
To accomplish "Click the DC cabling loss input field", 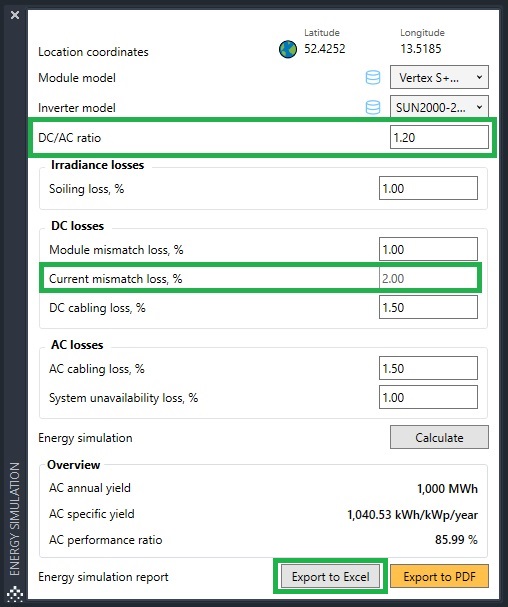I will [428, 307].
